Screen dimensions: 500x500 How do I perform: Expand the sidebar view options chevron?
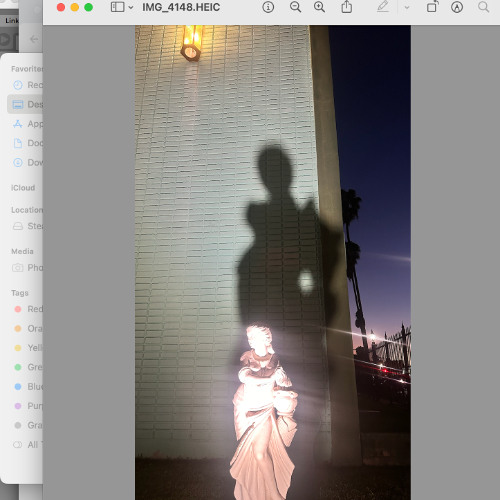tap(131, 7)
